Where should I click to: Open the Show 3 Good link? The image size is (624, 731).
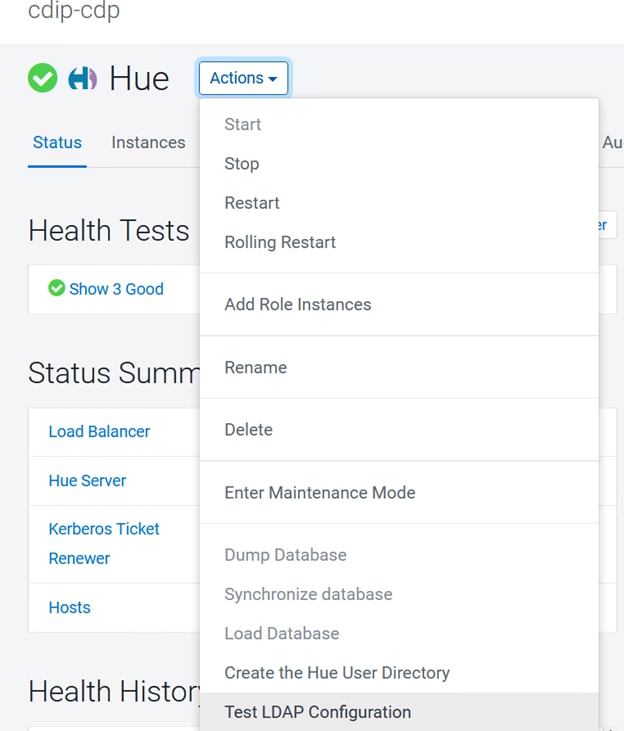[x=116, y=289]
